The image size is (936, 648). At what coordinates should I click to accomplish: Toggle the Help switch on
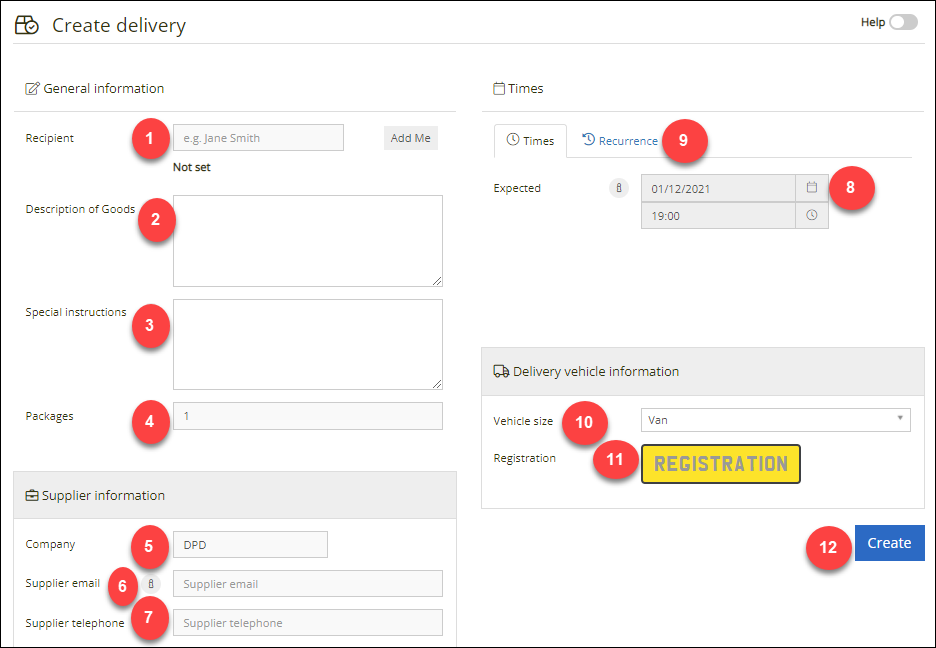pos(903,22)
